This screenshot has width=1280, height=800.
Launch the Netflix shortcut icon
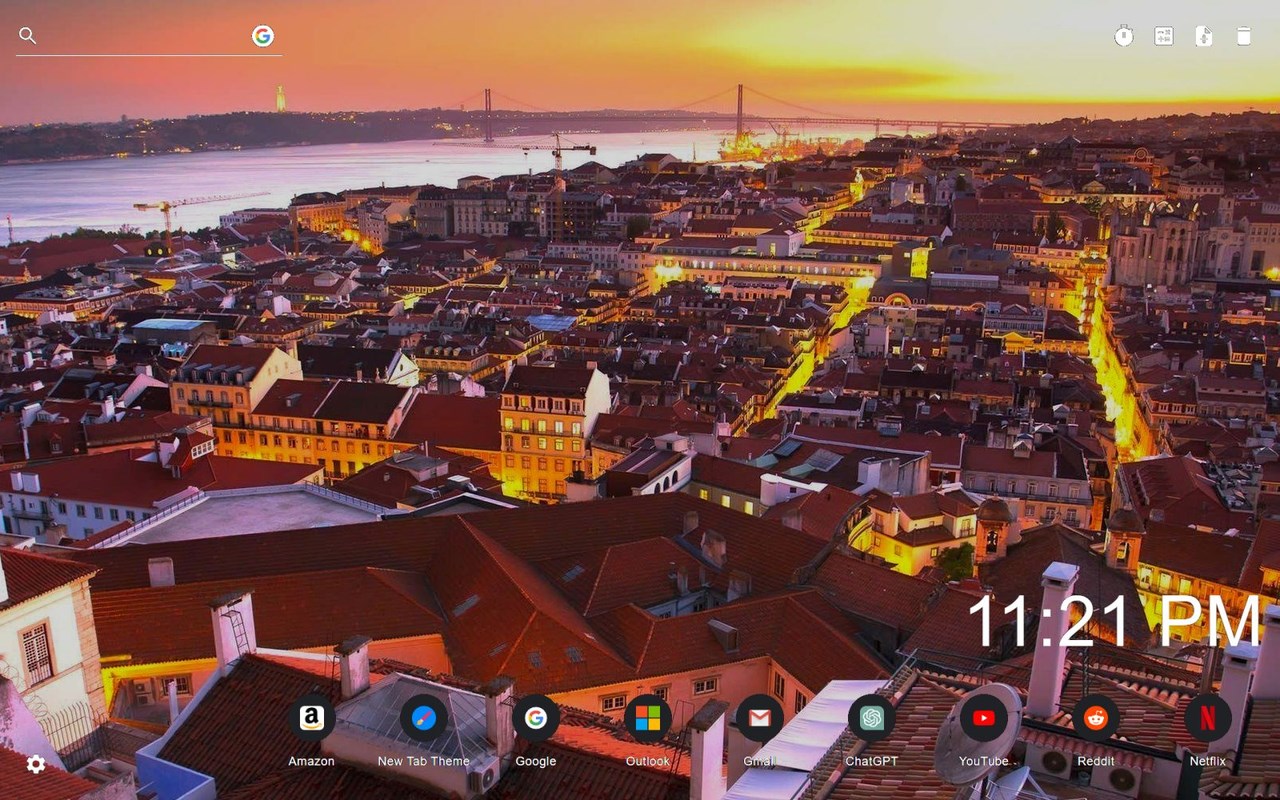1208,718
